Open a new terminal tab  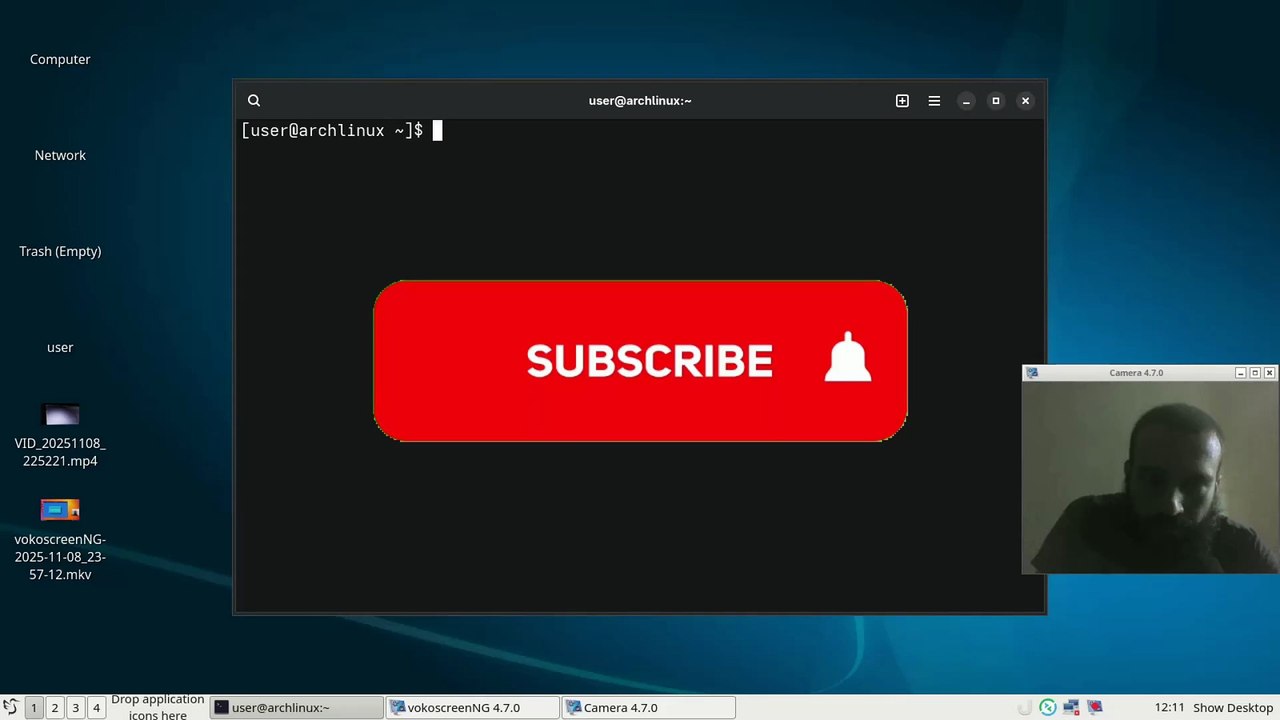coord(902,100)
